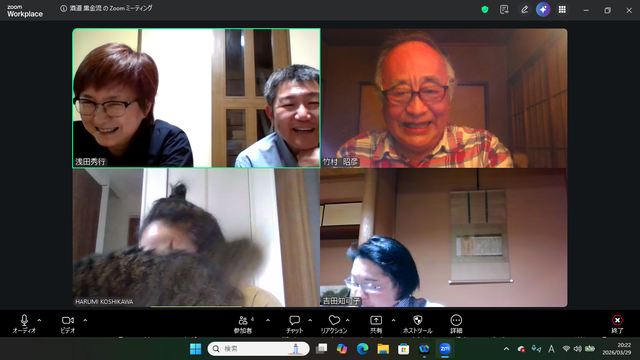
Task: Expand reactions options arrow
Action: [x=348, y=320]
